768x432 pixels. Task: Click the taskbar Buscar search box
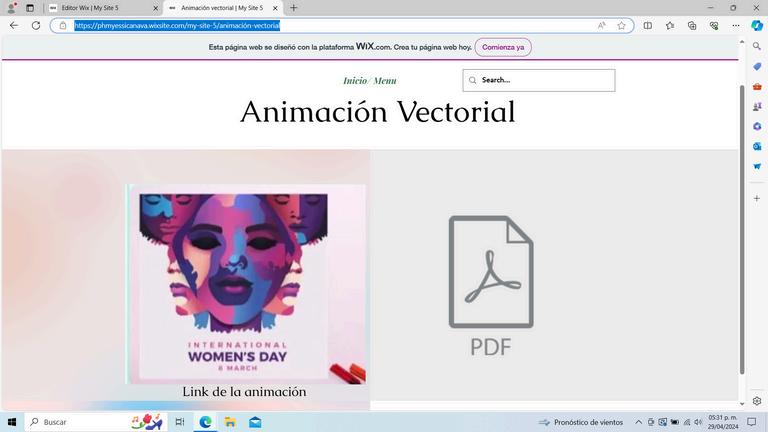96,422
